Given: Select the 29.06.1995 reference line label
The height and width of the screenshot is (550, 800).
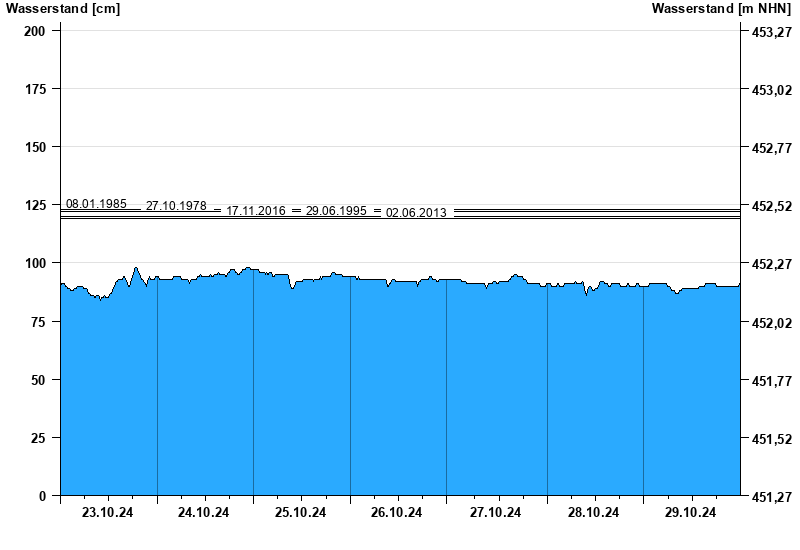Looking at the screenshot, I should coord(336,211).
